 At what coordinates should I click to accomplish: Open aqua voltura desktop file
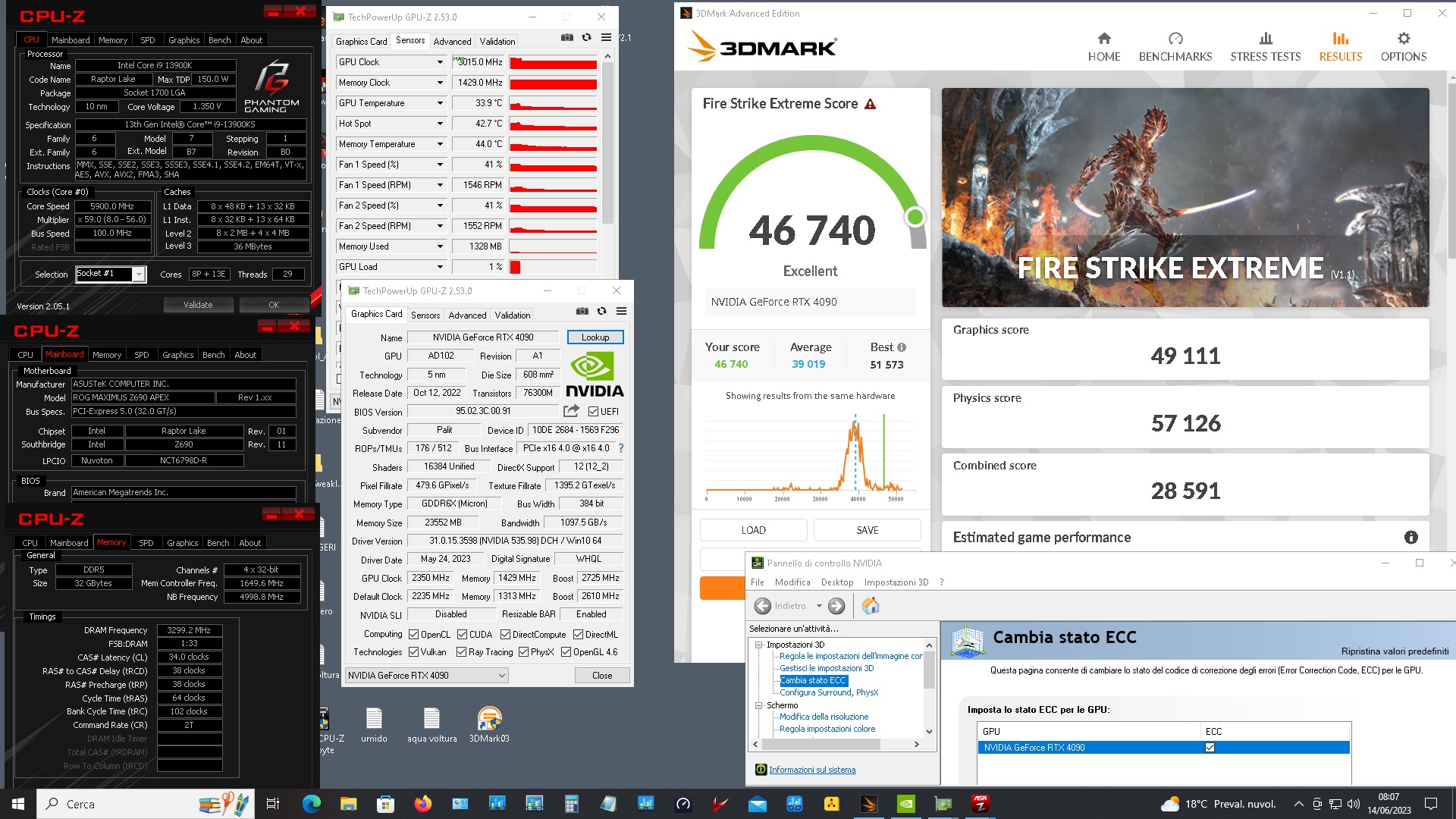pyautogui.click(x=431, y=725)
